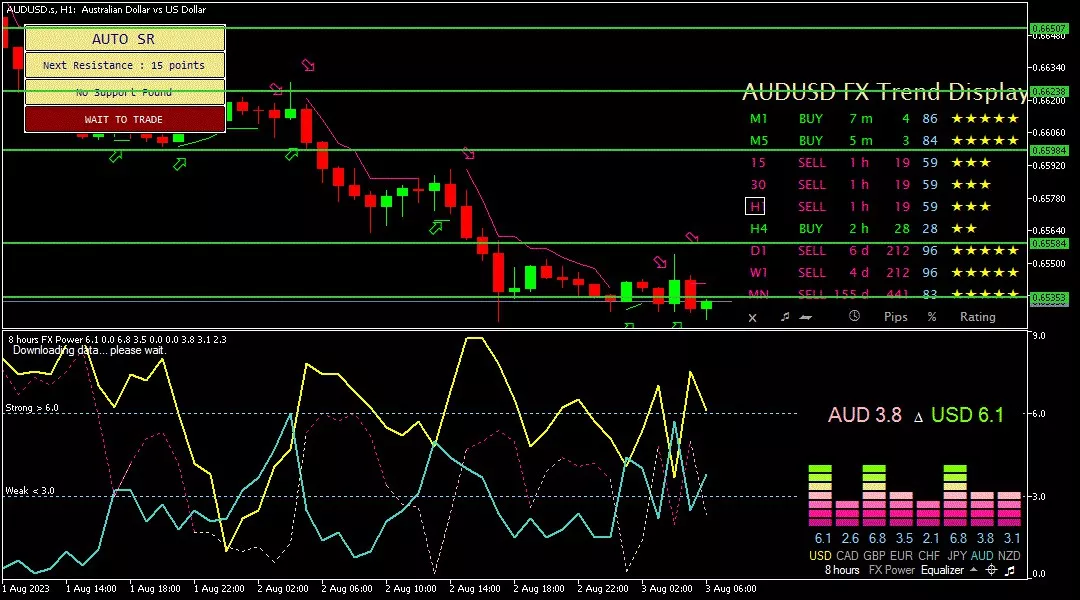Click the music note icon beside Equalizer

tap(1010, 570)
